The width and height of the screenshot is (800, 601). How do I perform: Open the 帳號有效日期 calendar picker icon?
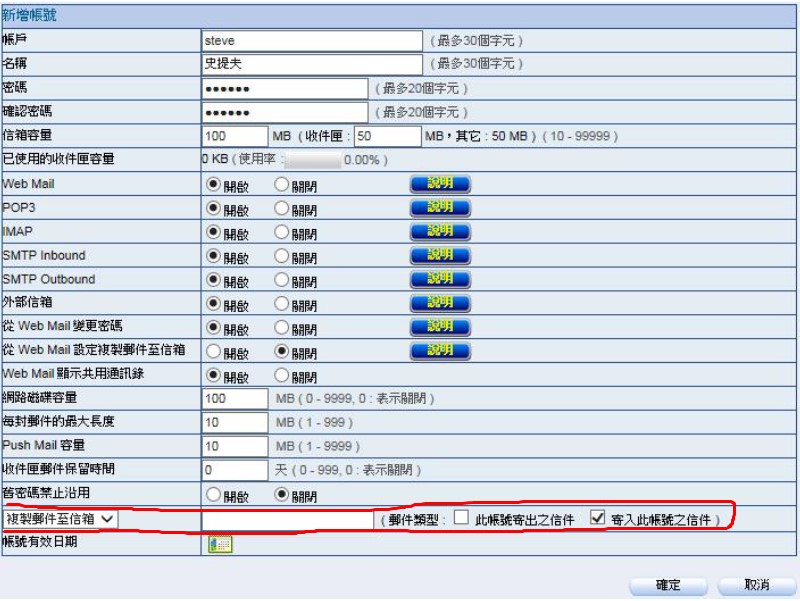tap(220, 544)
